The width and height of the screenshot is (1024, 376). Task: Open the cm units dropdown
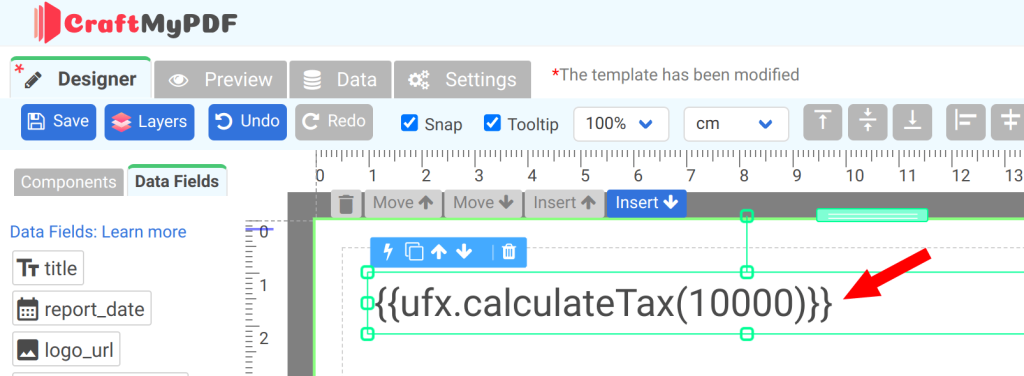click(x=736, y=123)
